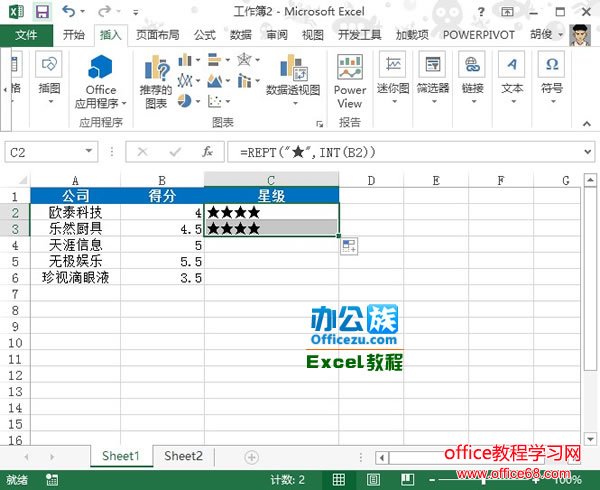Click the Redo arrow icon
This screenshot has width=600, height=490.
point(104,11)
